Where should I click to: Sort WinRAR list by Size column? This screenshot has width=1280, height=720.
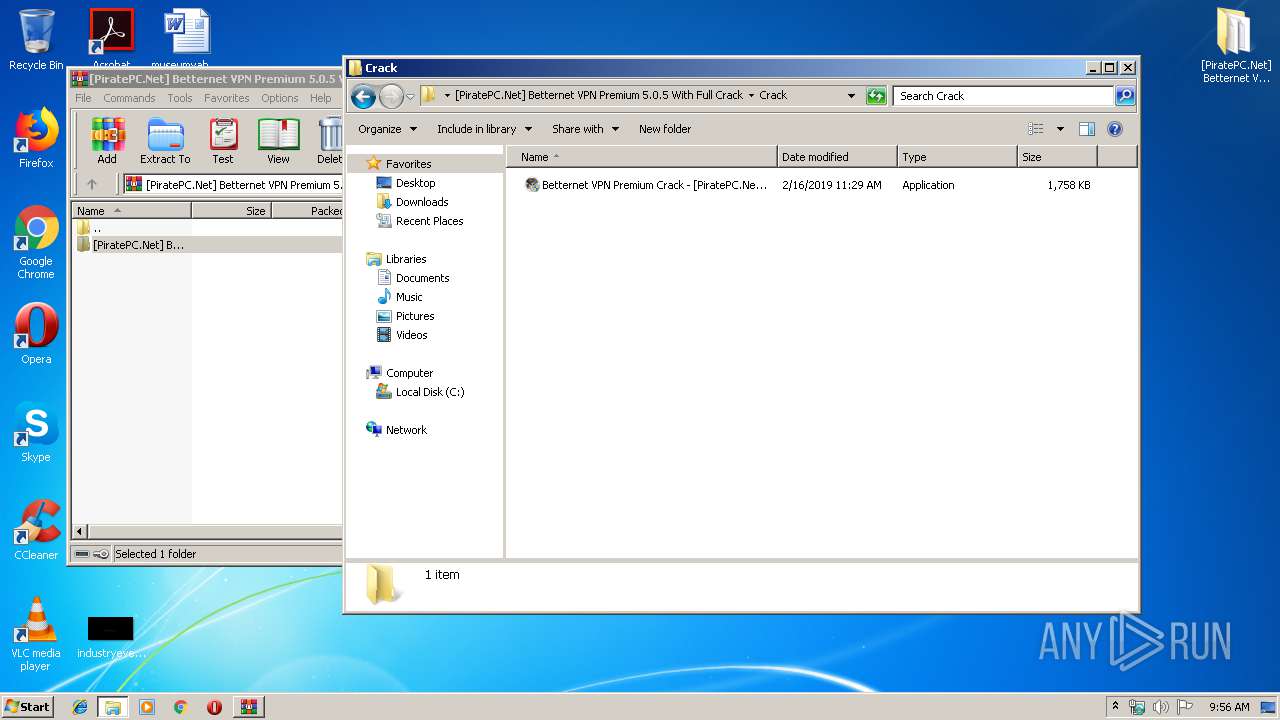(x=231, y=211)
